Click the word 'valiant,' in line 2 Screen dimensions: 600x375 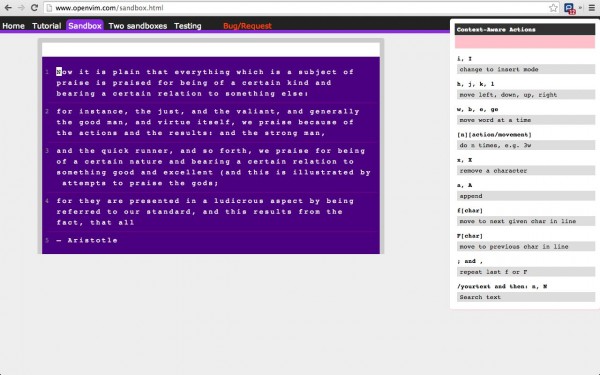[x=259, y=111]
